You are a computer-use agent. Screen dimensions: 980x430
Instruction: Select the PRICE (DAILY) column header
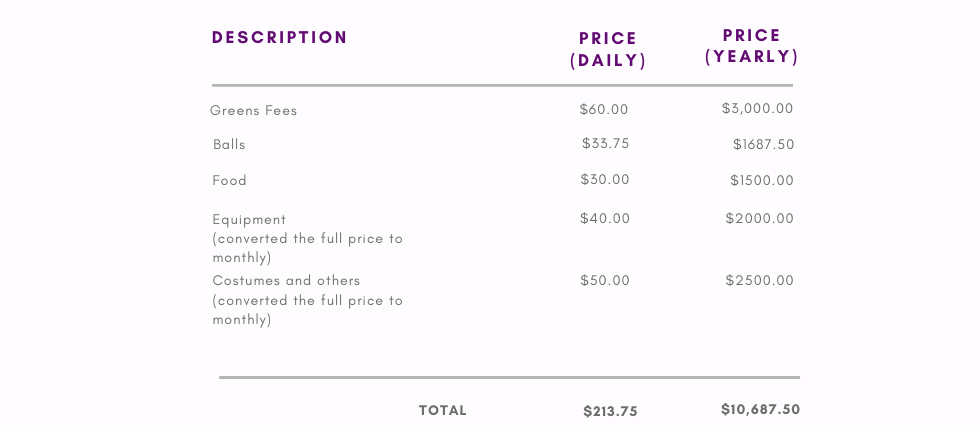[x=608, y=49]
